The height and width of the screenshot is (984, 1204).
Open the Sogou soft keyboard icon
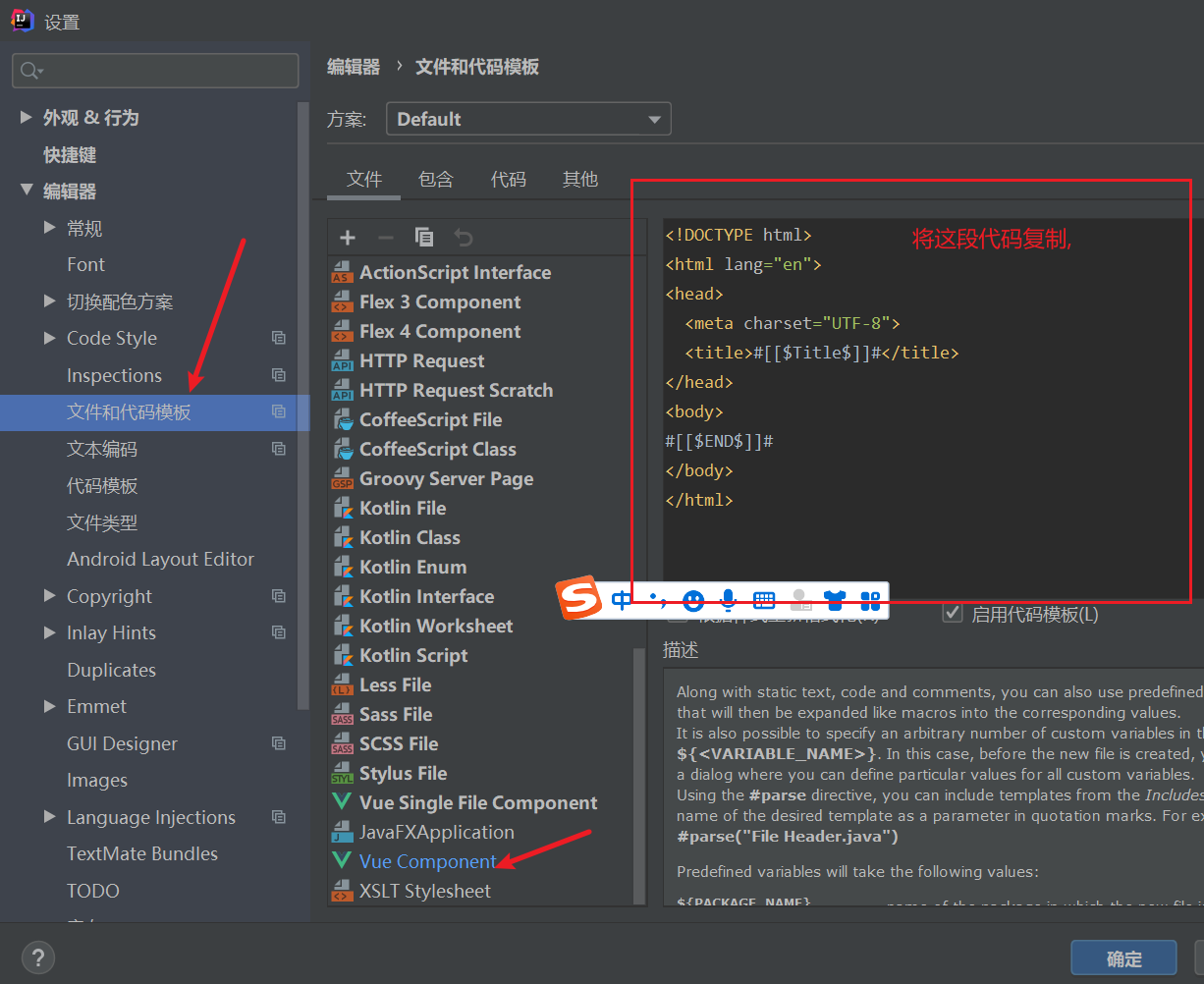click(x=764, y=600)
